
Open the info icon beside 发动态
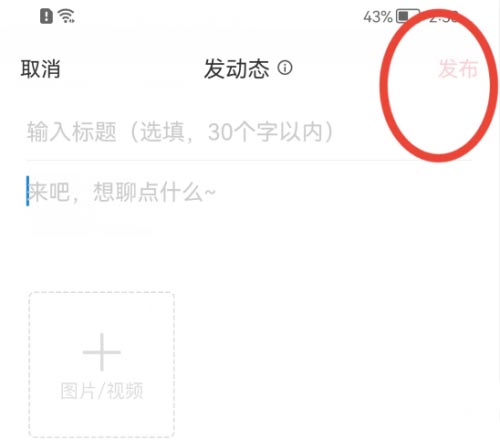(285, 68)
